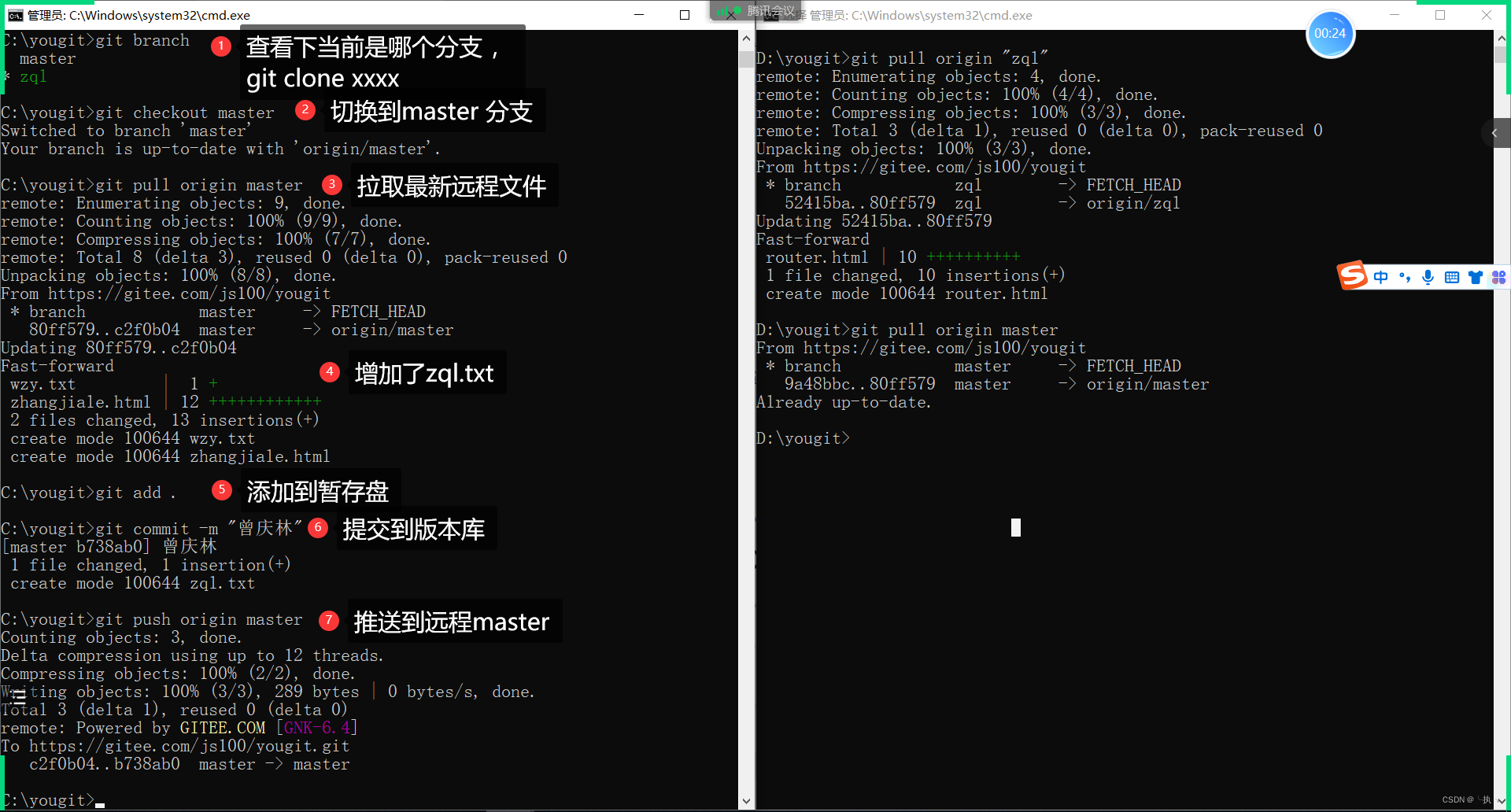Maximize the left cmd window

point(685,15)
